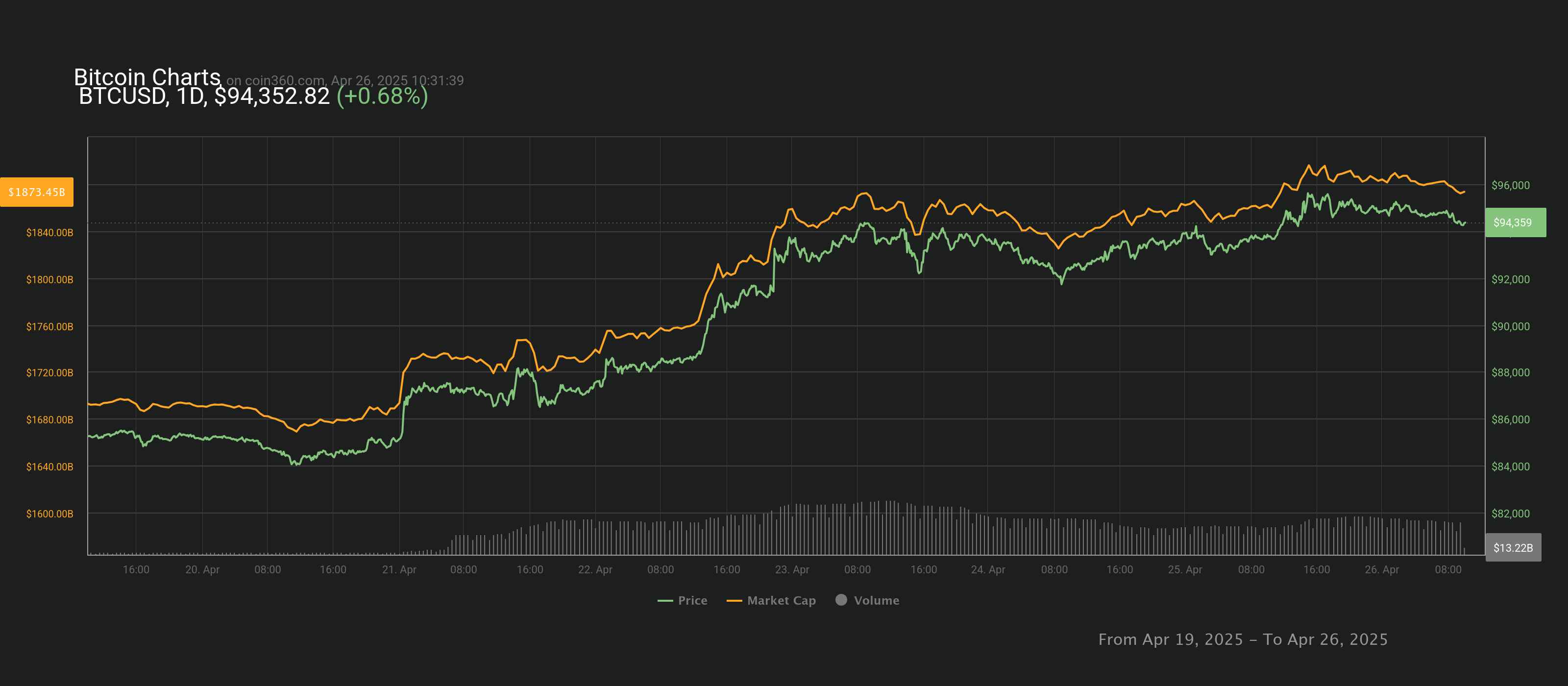Click the 20. Apr date axis label
This screenshot has height=686, width=1568.
tap(202, 570)
